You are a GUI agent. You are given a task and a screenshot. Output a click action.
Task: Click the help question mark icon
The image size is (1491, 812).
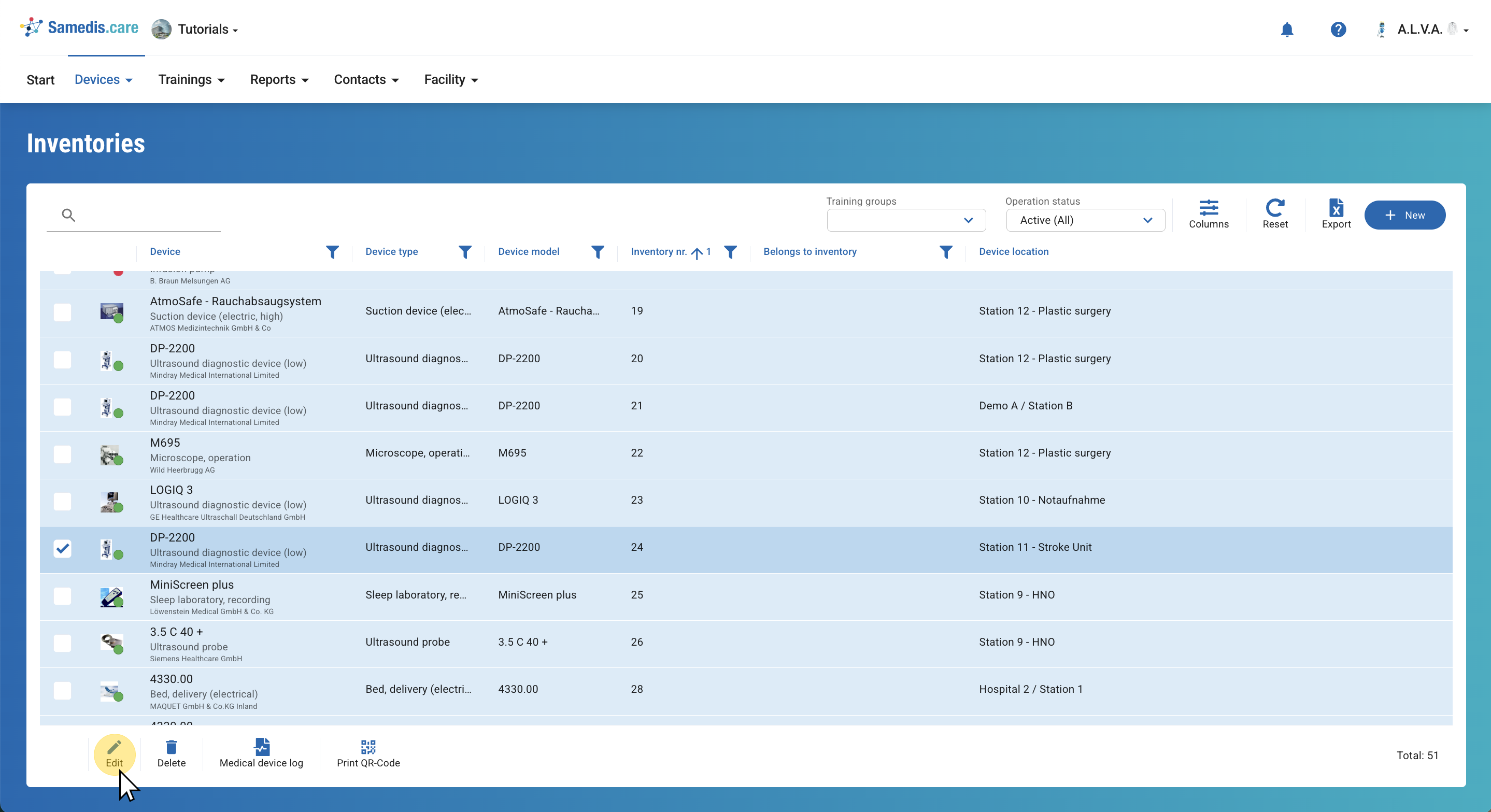pyautogui.click(x=1338, y=30)
